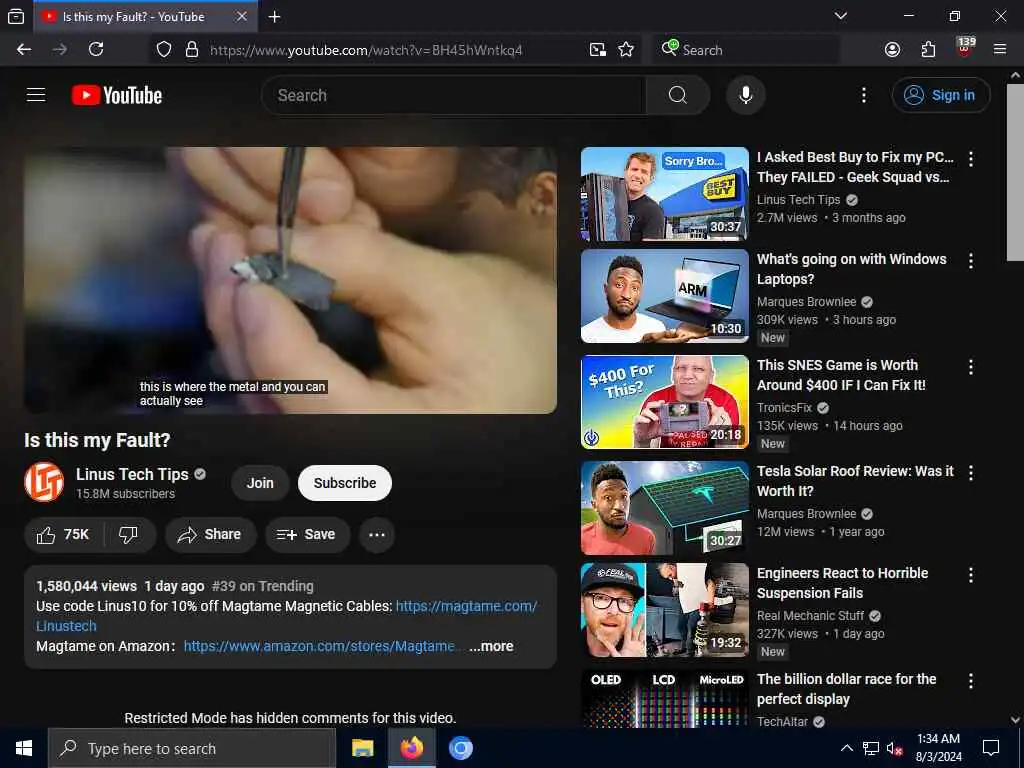Click the YouTube search input field
The height and width of the screenshot is (768, 1024).
(454, 95)
